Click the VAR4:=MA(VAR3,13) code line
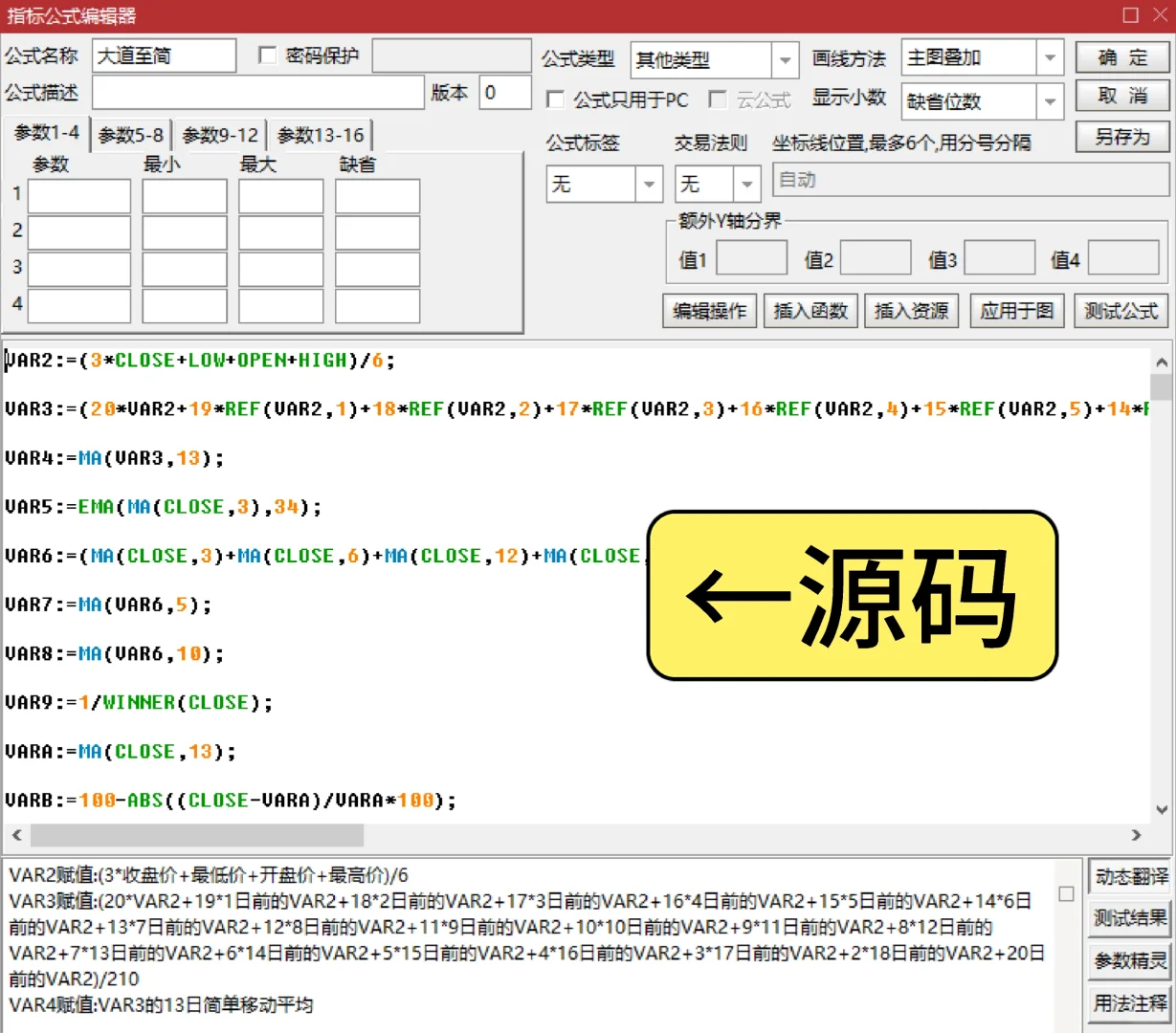1176x1033 pixels. 114,458
